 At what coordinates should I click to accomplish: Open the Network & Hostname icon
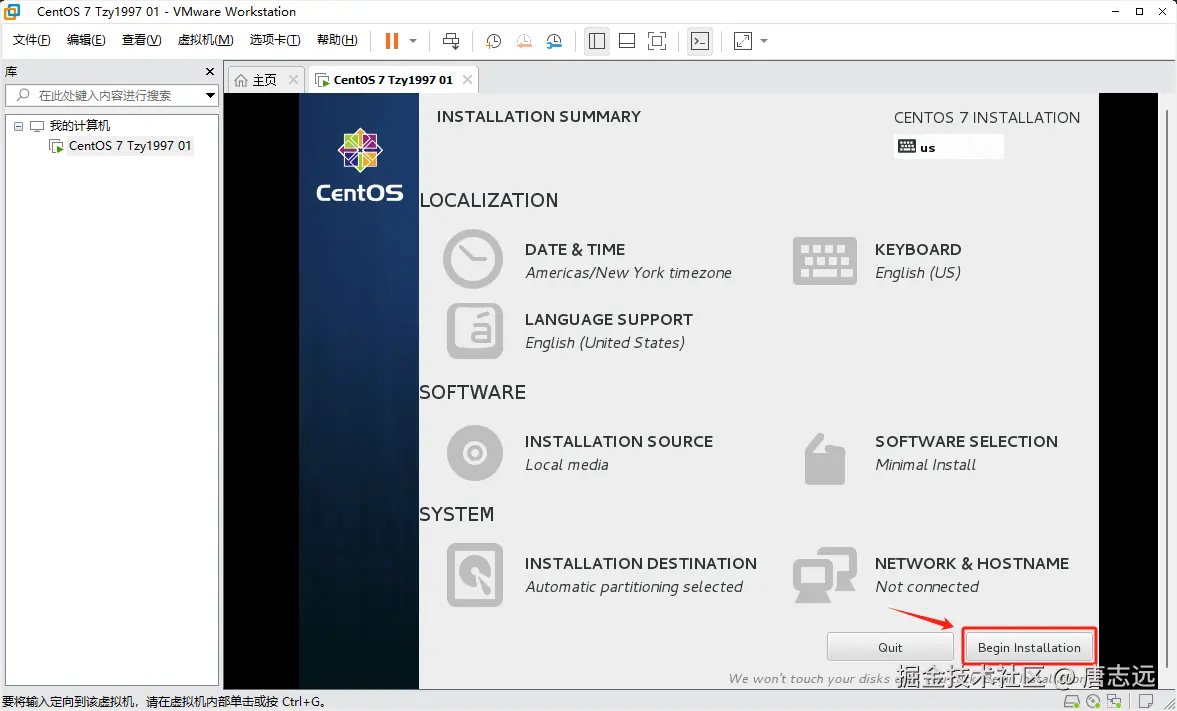click(x=825, y=575)
